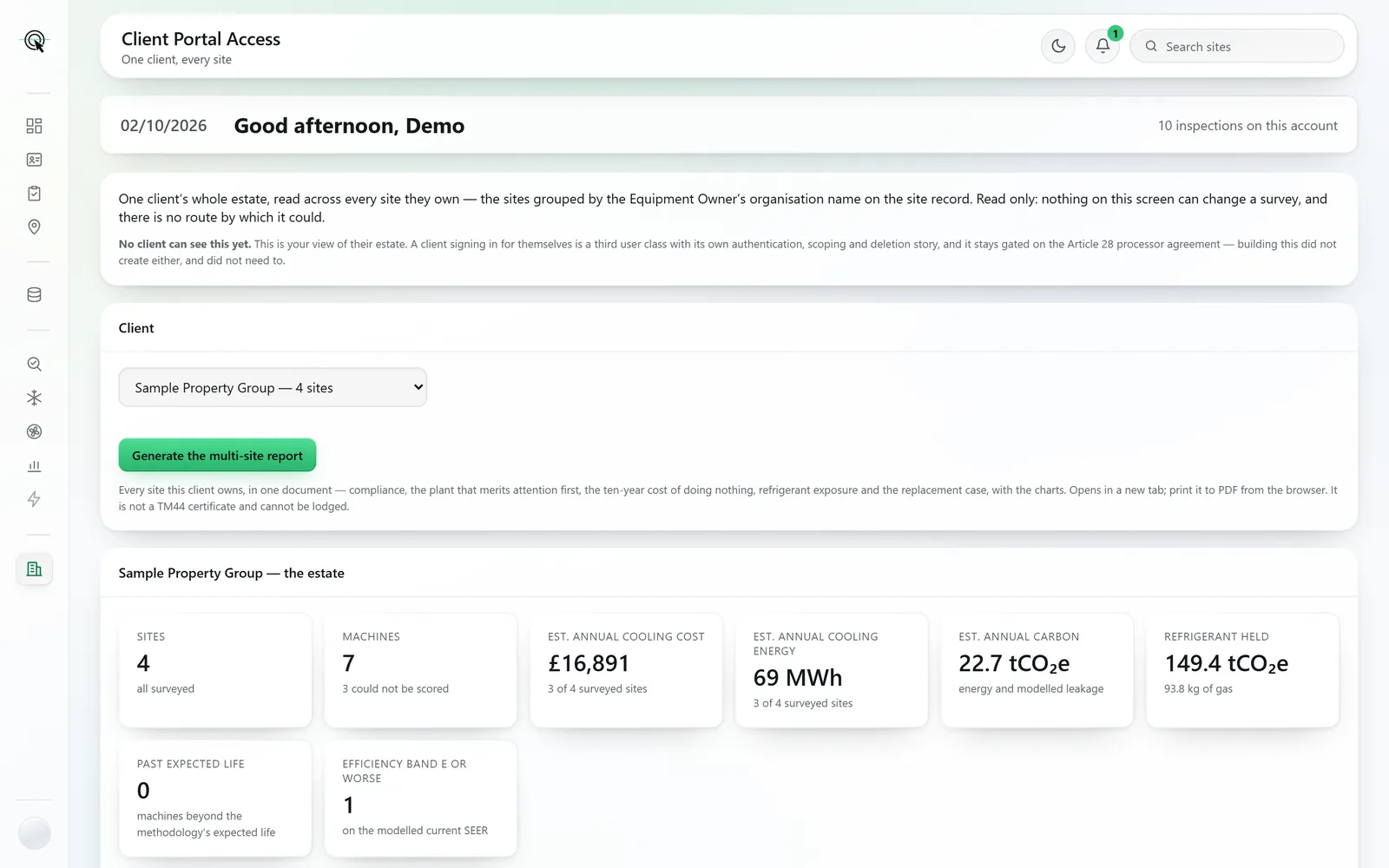Click the app logo in the sidebar
This screenshot has width=1389, height=868.
coord(34,41)
